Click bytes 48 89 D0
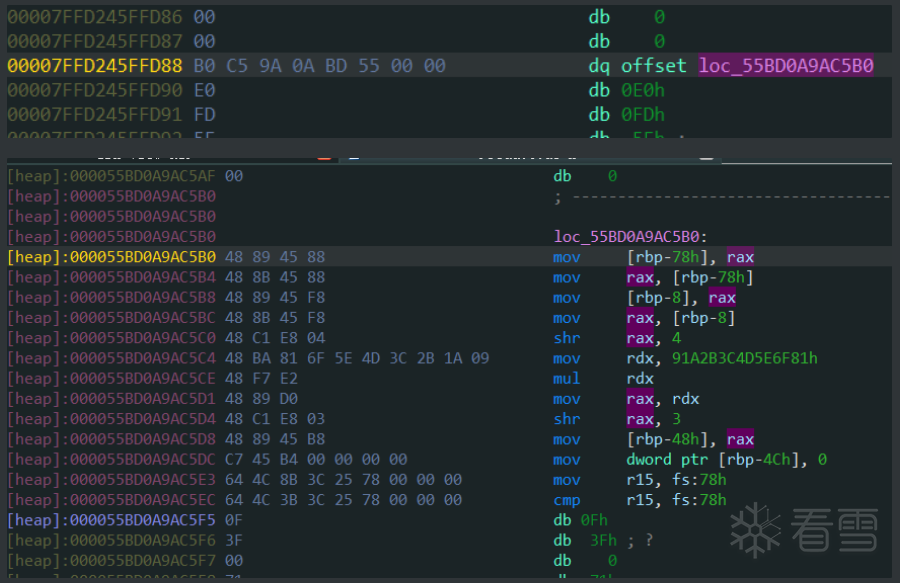Viewport: 900px width, 583px height. (261, 399)
